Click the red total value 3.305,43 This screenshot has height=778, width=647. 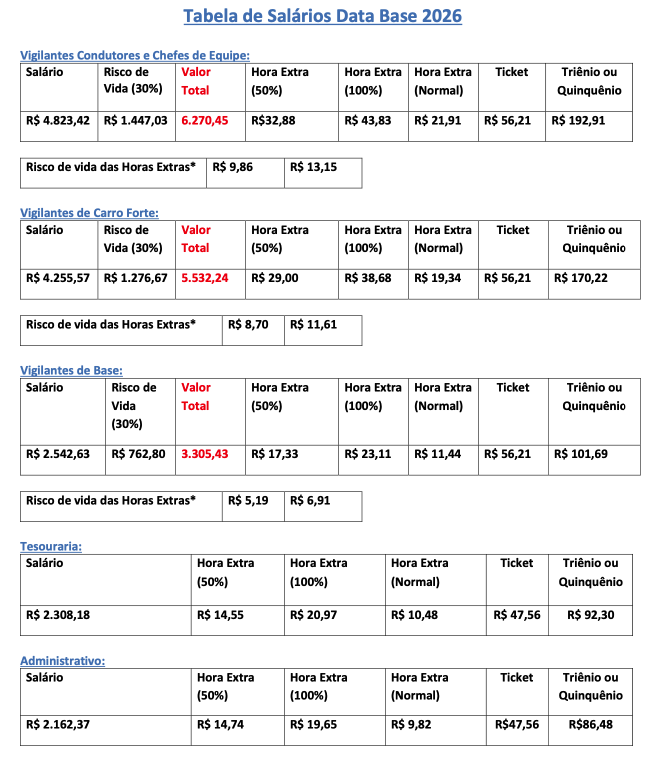point(205,454)
